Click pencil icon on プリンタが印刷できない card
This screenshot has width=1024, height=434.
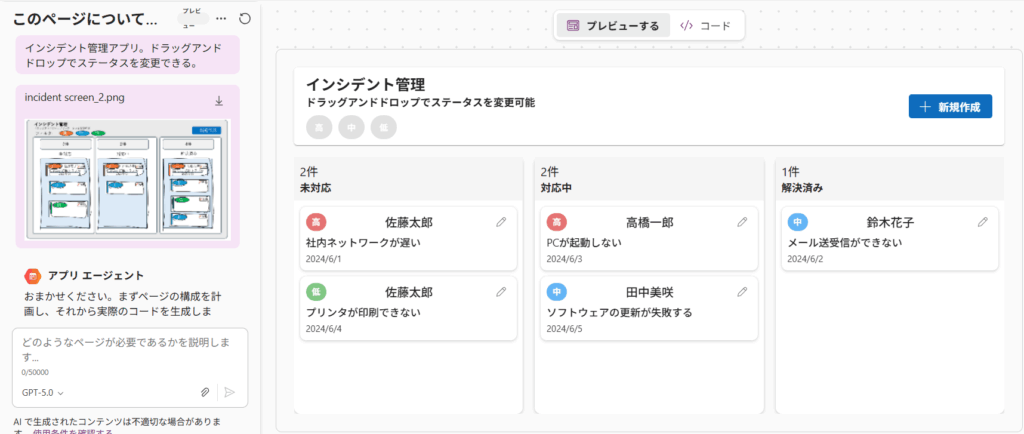501,292
